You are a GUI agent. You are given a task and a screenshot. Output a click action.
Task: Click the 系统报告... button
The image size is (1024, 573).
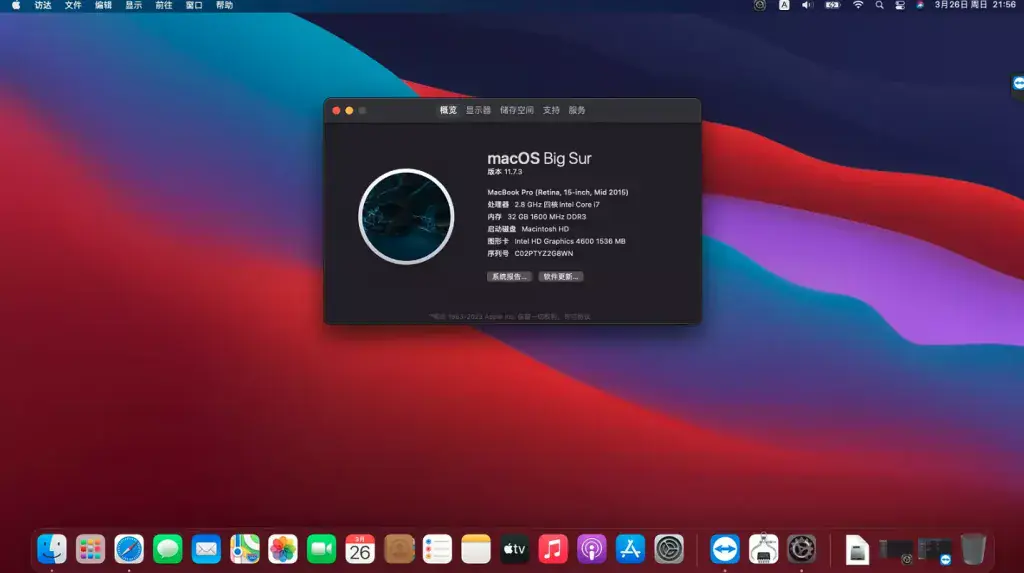tap(509, 277)
